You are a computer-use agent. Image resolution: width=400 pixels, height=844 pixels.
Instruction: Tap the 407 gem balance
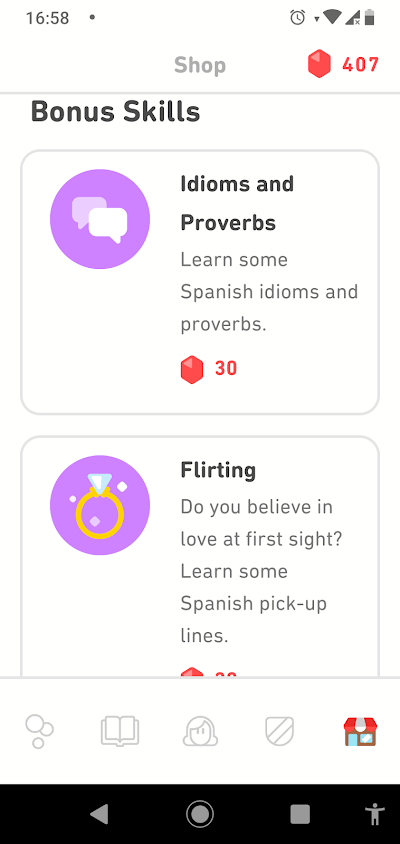361,65
